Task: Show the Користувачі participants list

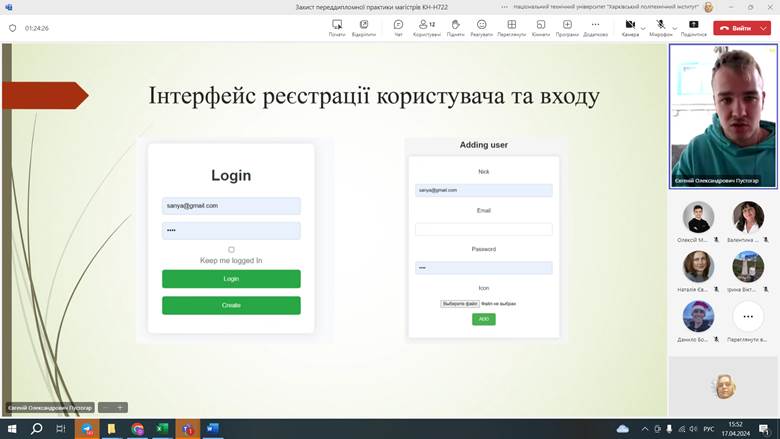Action: (x=426, y=27)
